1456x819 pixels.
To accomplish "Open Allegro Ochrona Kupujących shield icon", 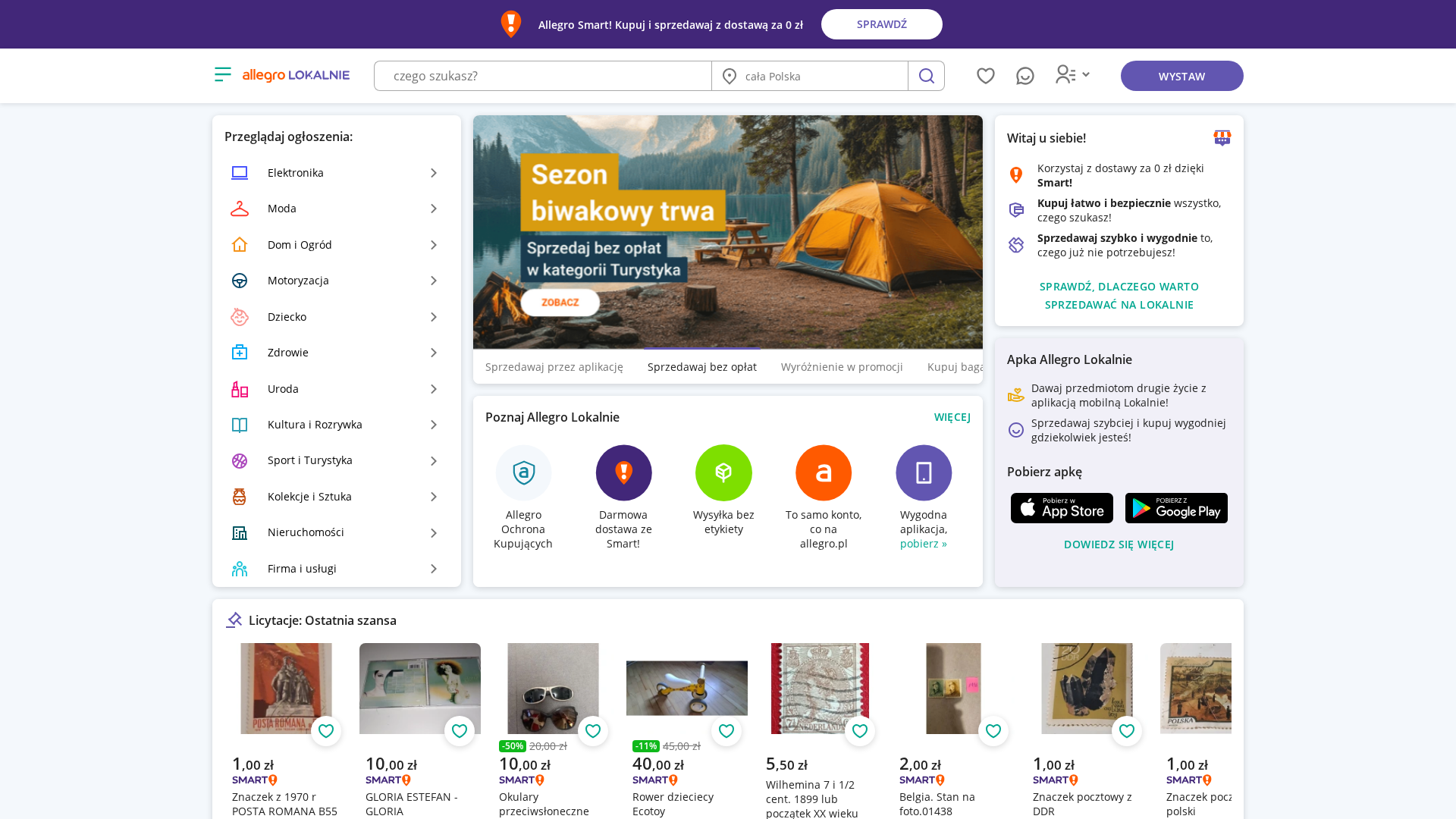I will [x=524, y=472].
